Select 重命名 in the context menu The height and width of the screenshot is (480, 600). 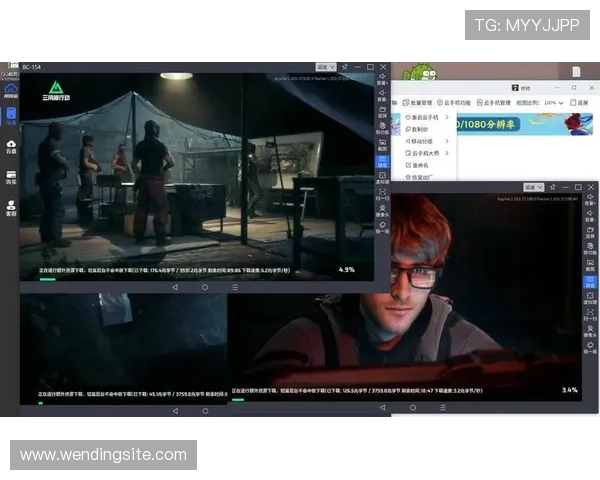click(419, 166)
